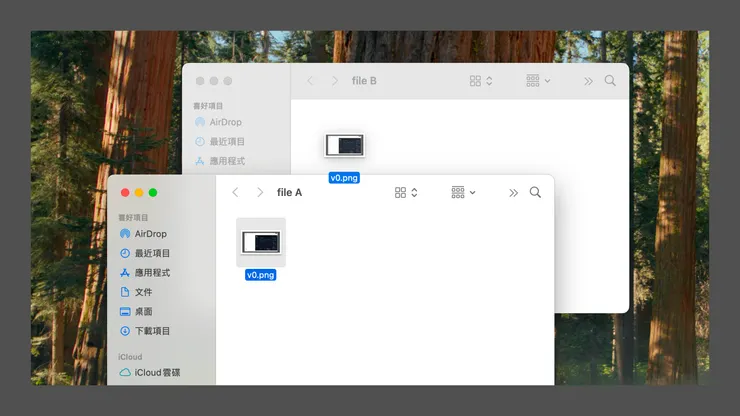Select AirDrop in file B sidebar
The width and height of the screenshot is (740, 416).
click(x=218, y=122)
